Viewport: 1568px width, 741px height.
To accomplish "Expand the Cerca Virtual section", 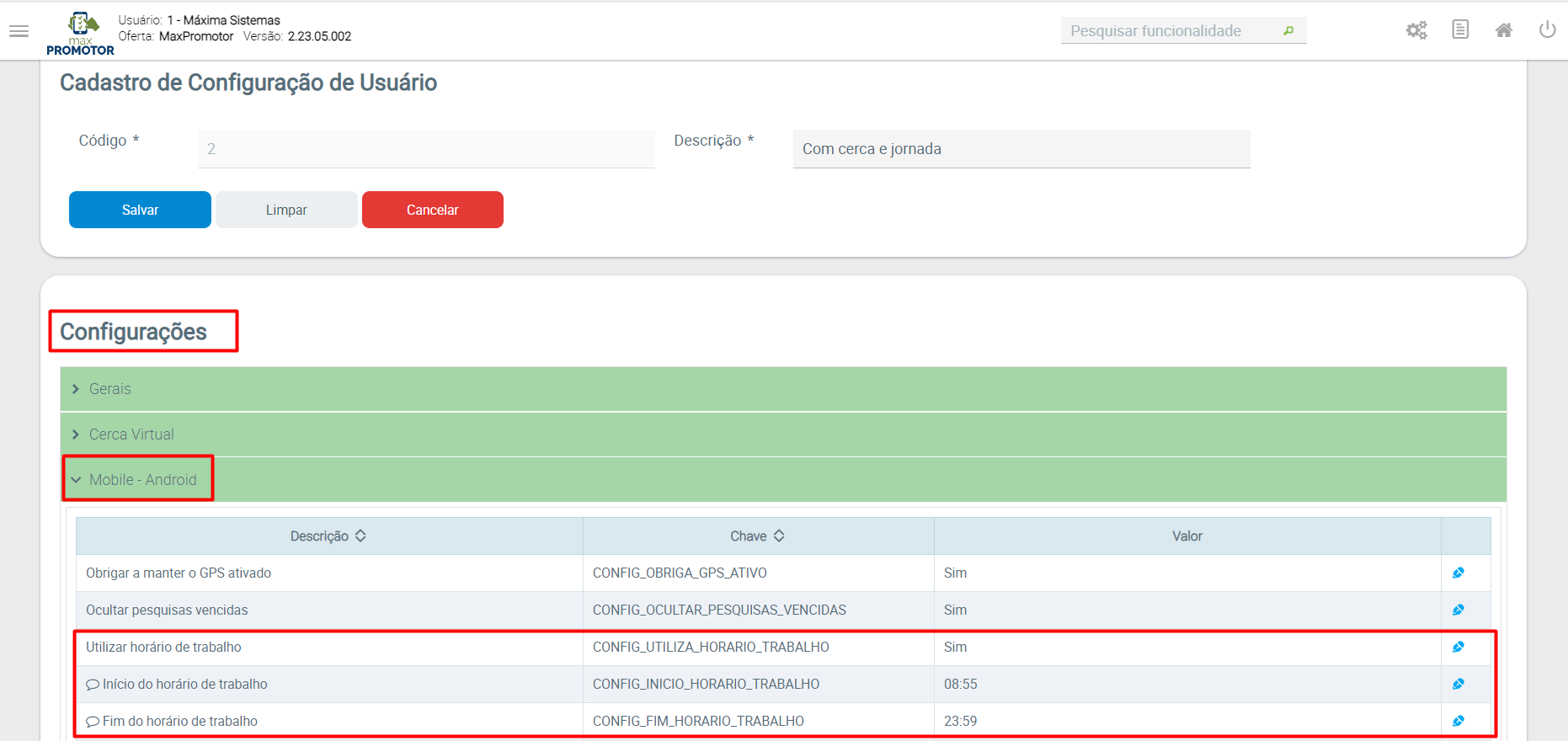I will point(131,434).
